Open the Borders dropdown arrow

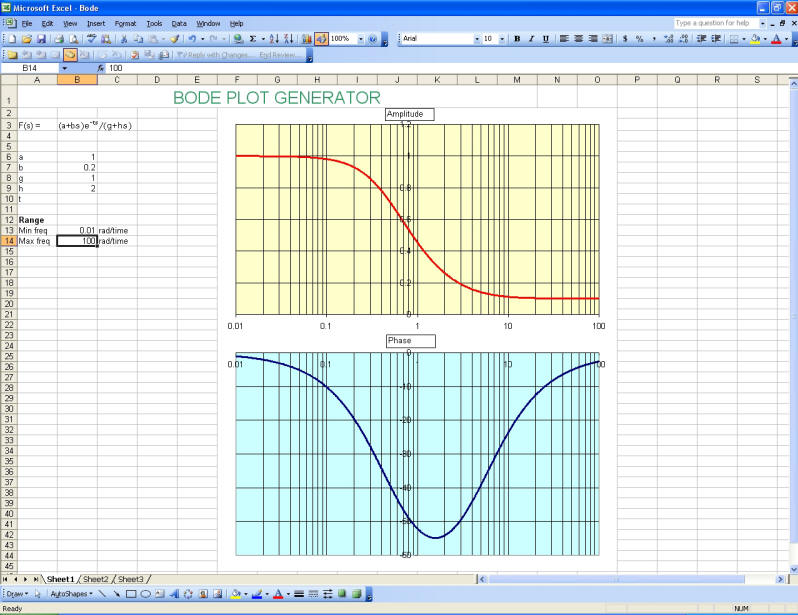(744, 39)
